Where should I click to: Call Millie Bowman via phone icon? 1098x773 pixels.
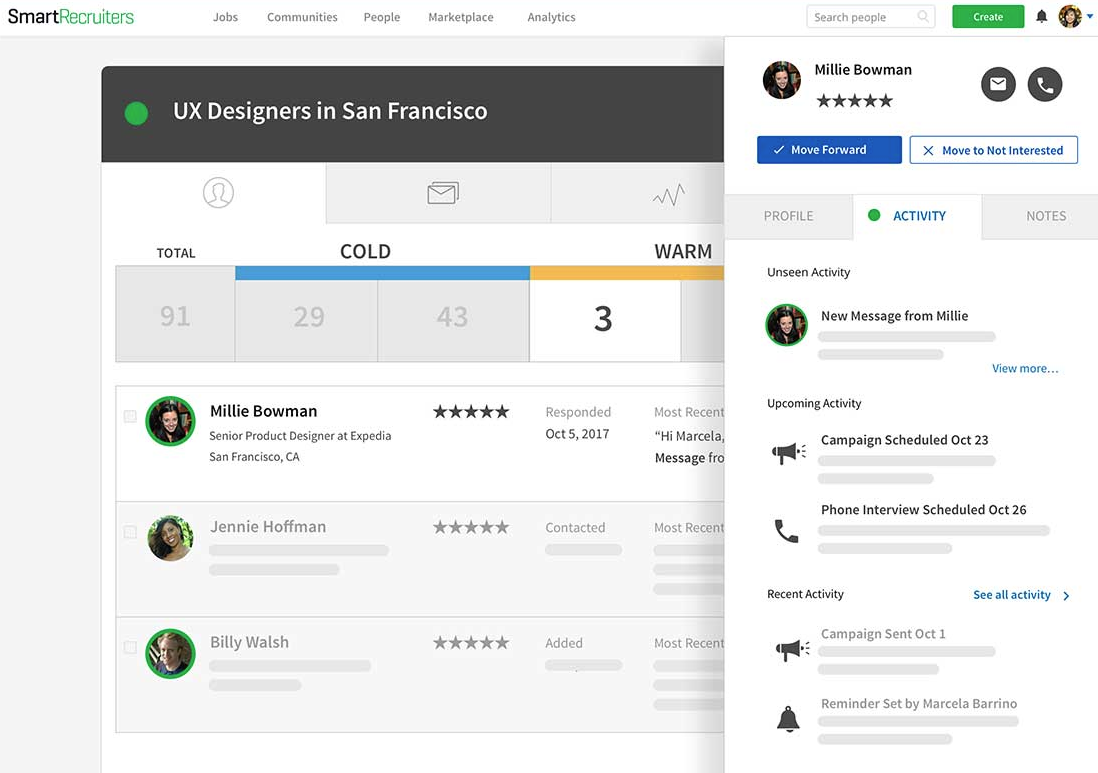1045,84
